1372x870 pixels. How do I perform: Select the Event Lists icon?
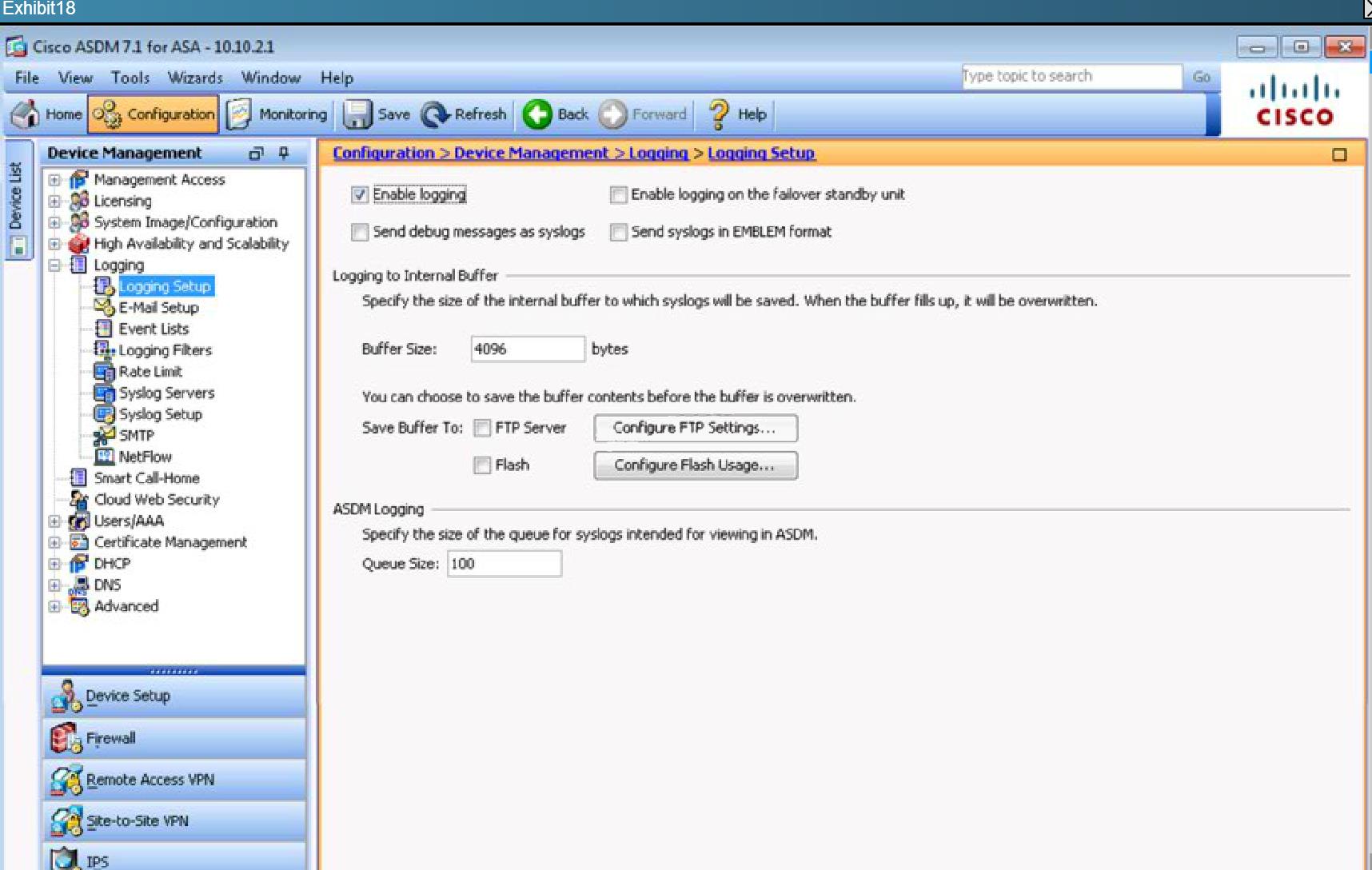(x=104, y=329)
